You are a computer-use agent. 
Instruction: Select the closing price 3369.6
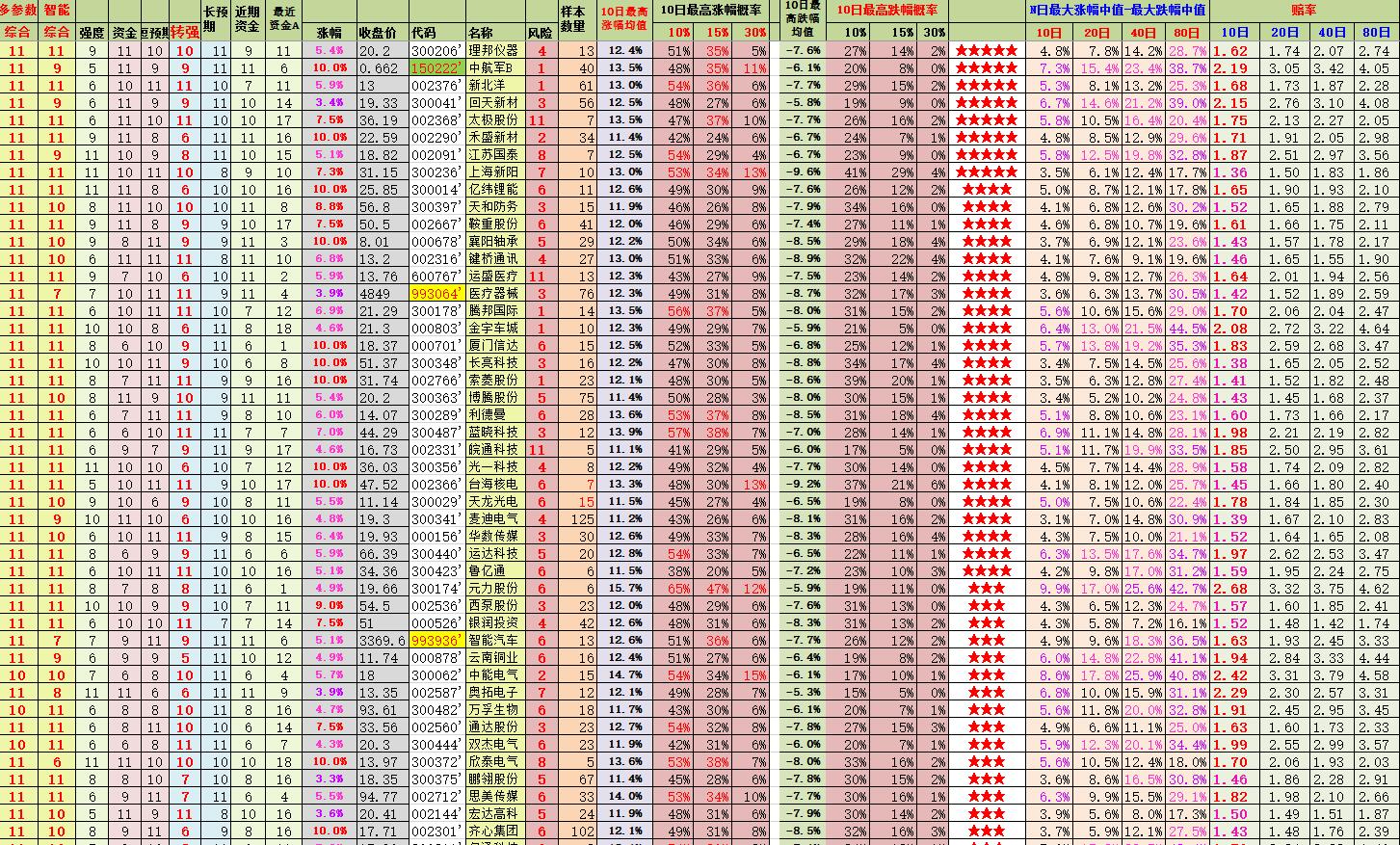coord(381,640)
